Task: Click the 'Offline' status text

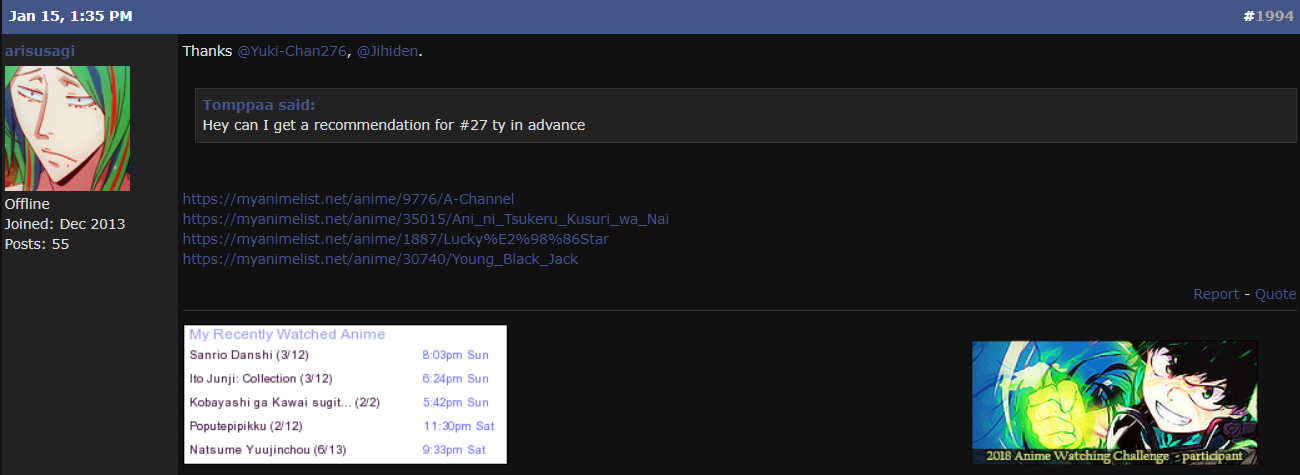Action: (27, 204)
